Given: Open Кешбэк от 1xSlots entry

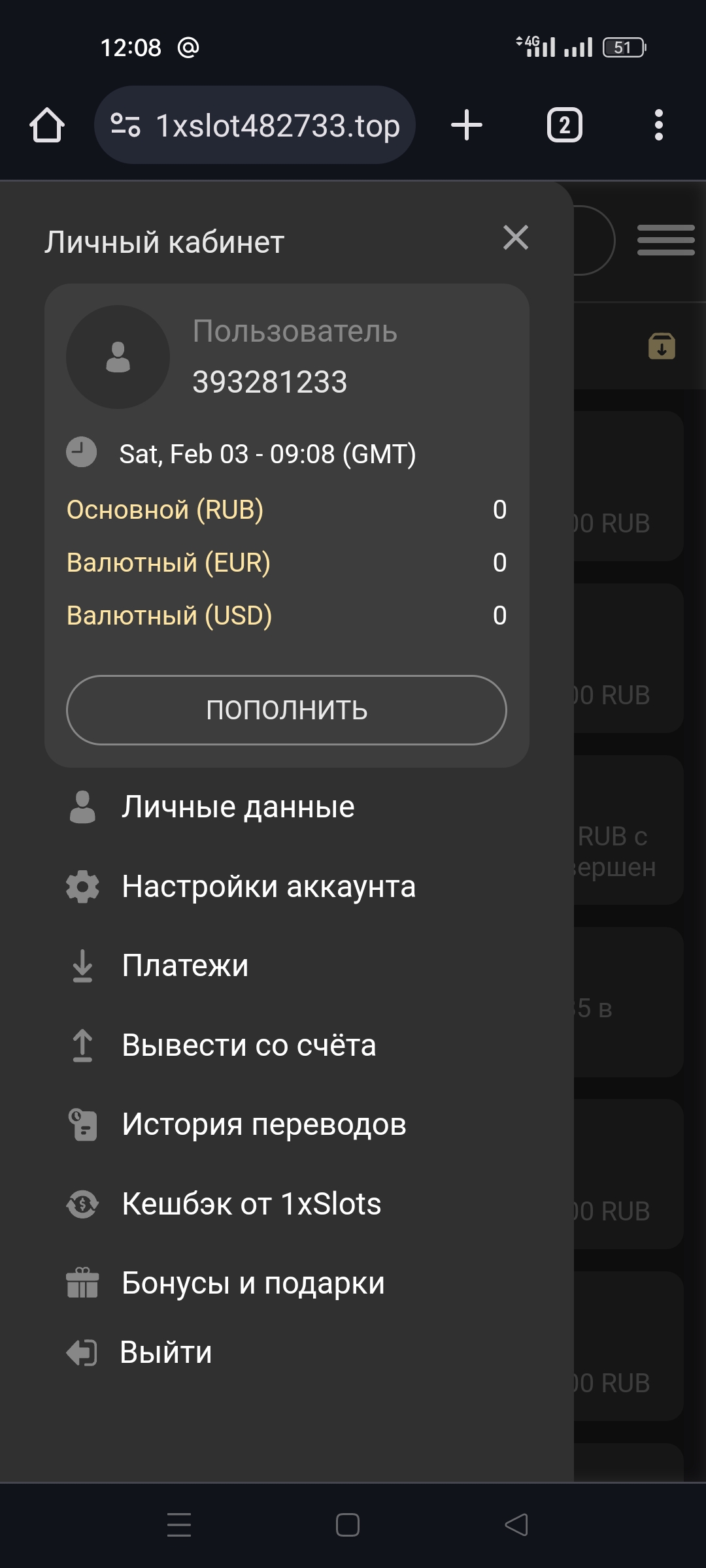Looking at the screenshot, I should [x=251, y=1203].
